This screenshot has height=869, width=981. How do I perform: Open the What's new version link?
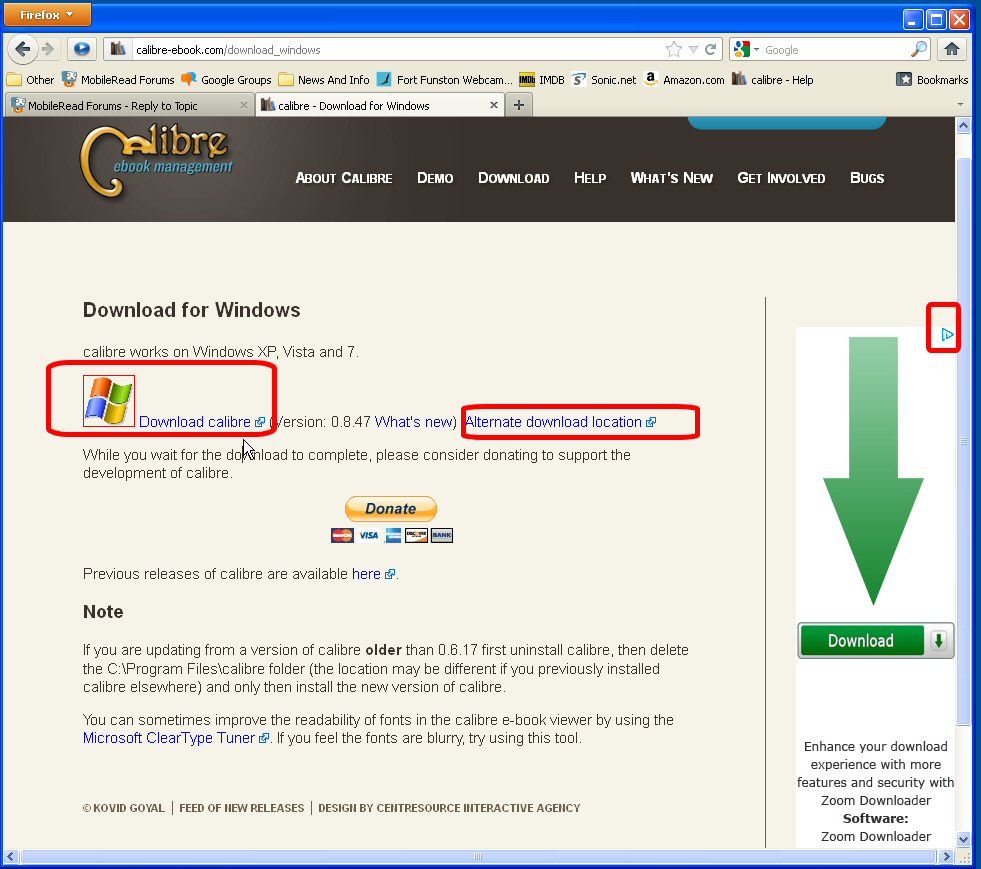coord(414,422)
